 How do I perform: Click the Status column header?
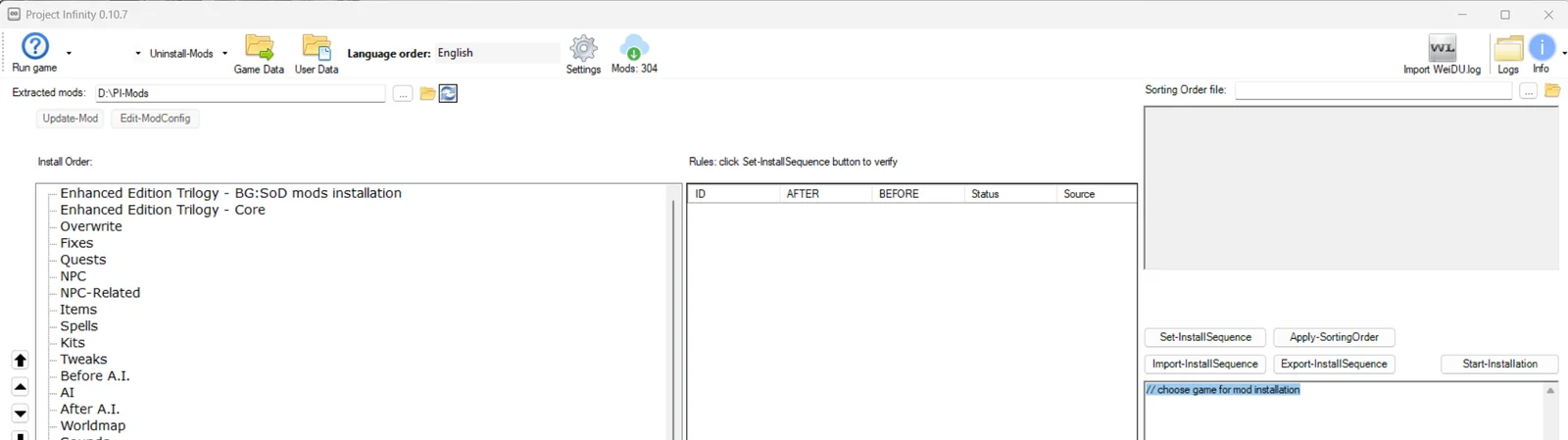tap(1009, 194)
